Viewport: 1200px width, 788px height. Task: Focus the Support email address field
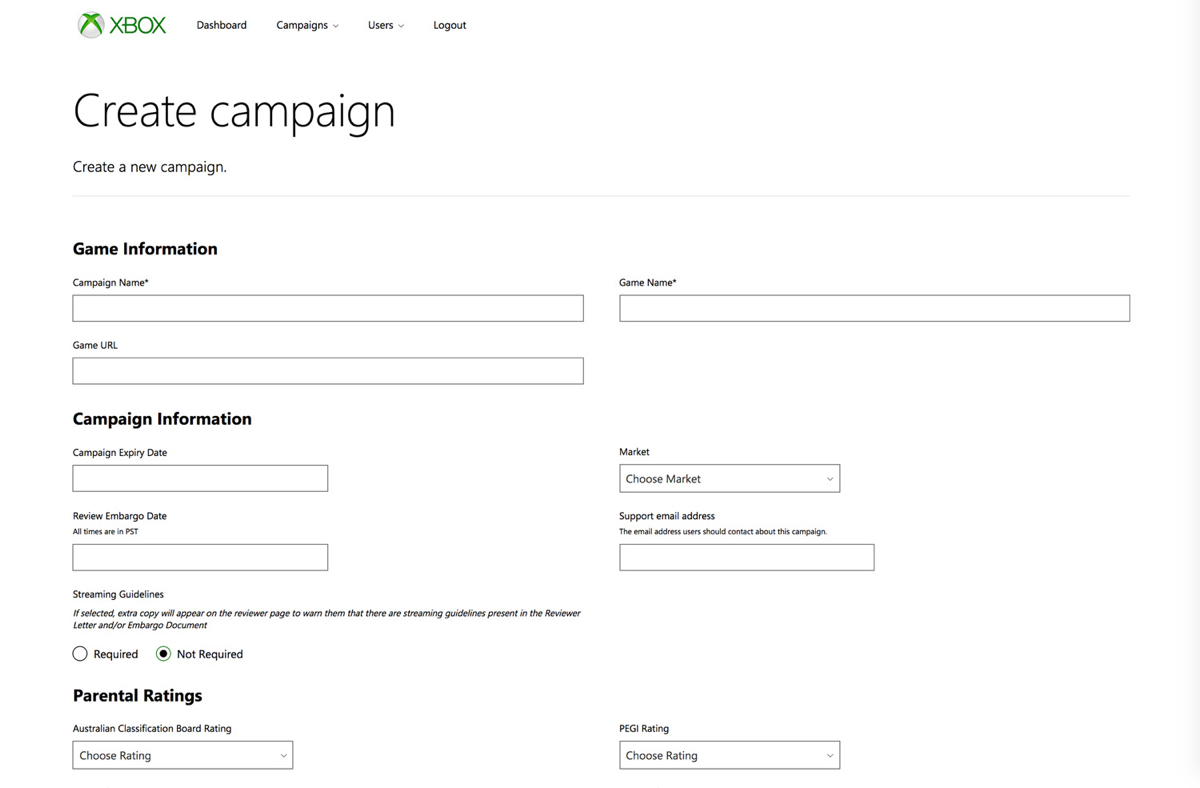(x=746, y=557)
